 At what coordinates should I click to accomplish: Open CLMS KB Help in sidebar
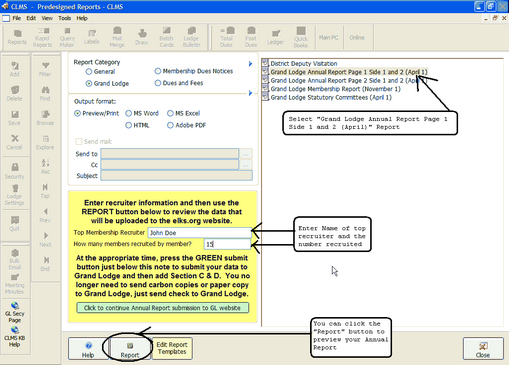15,337
